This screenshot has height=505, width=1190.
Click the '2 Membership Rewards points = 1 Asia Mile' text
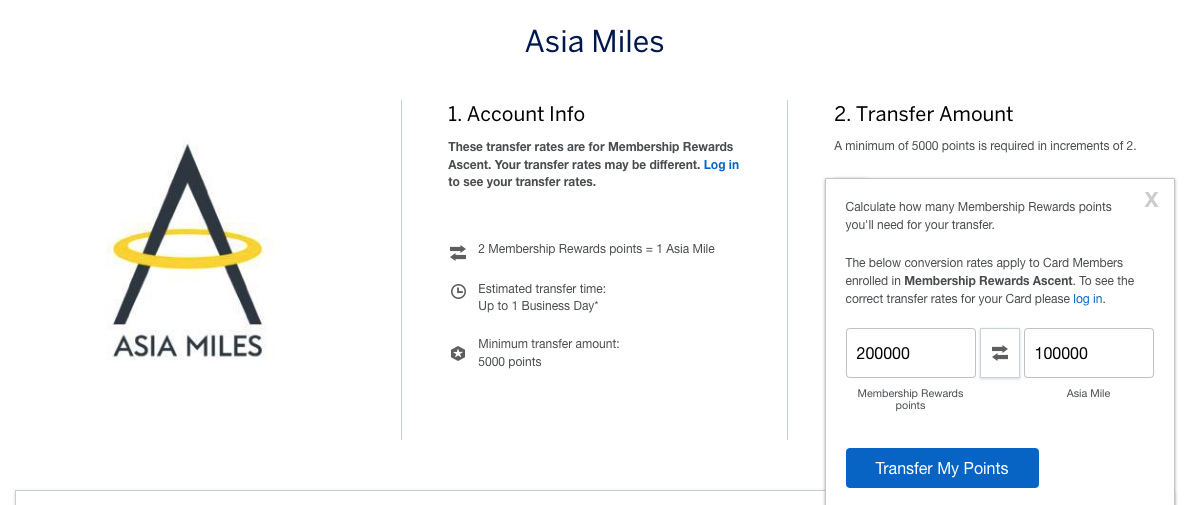click(x=596, y=249)
